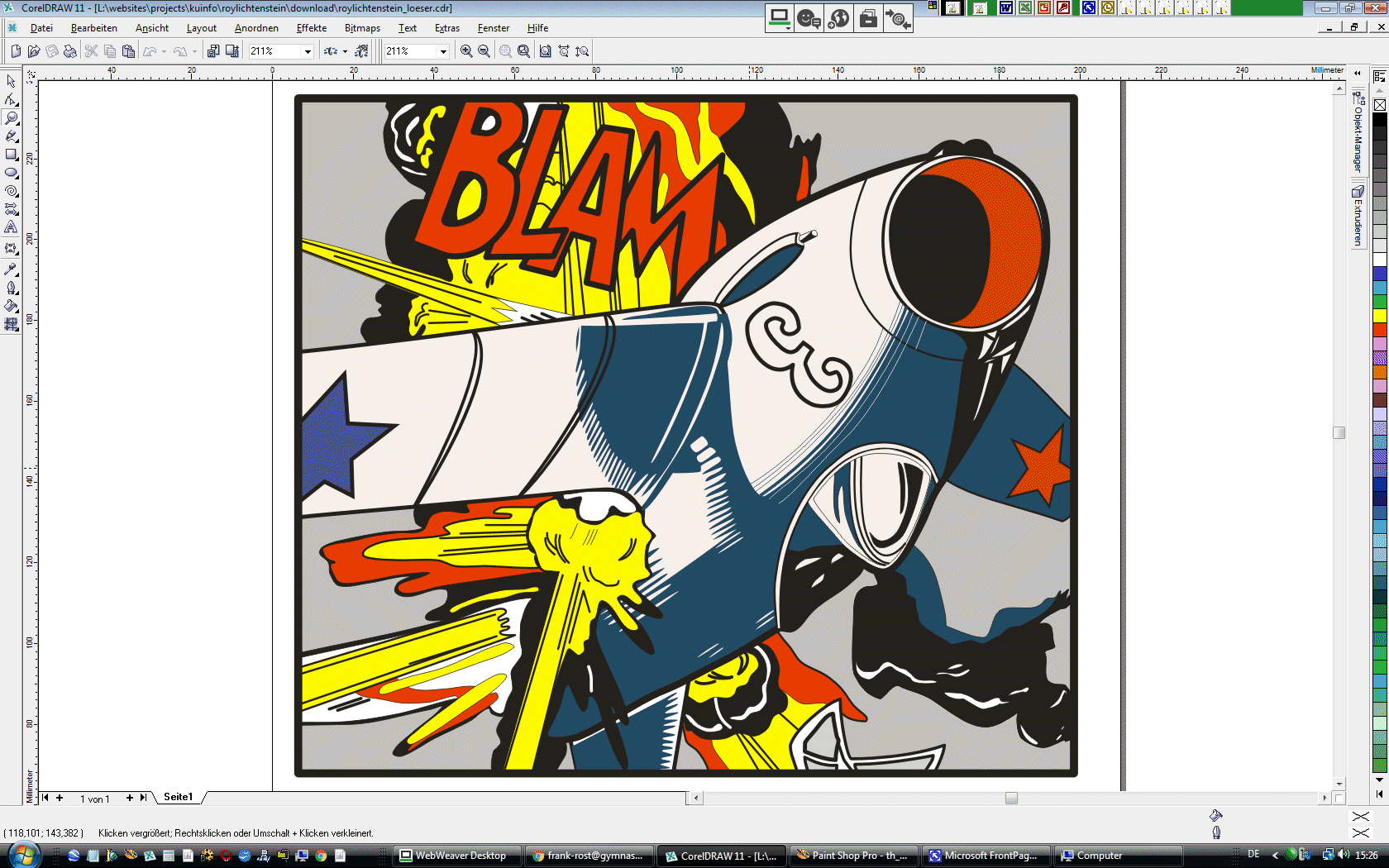Pick the black color swatch
Screen dimensions: 1389x868
tap(1380, 120)
